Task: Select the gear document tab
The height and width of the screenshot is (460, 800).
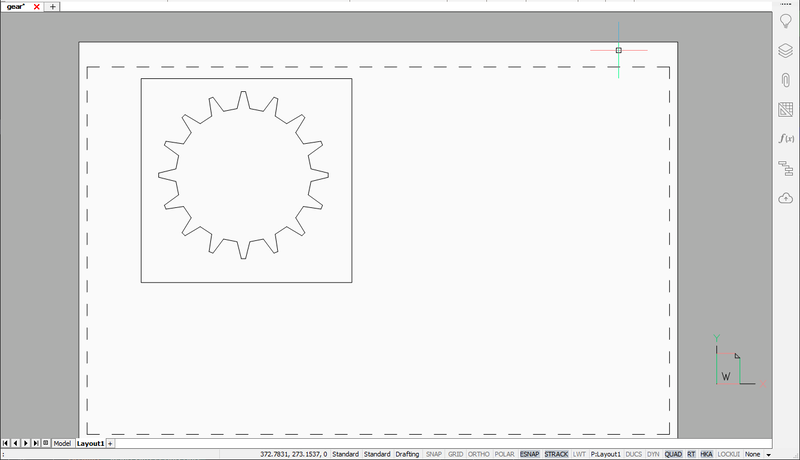Action: click(16, 7)
